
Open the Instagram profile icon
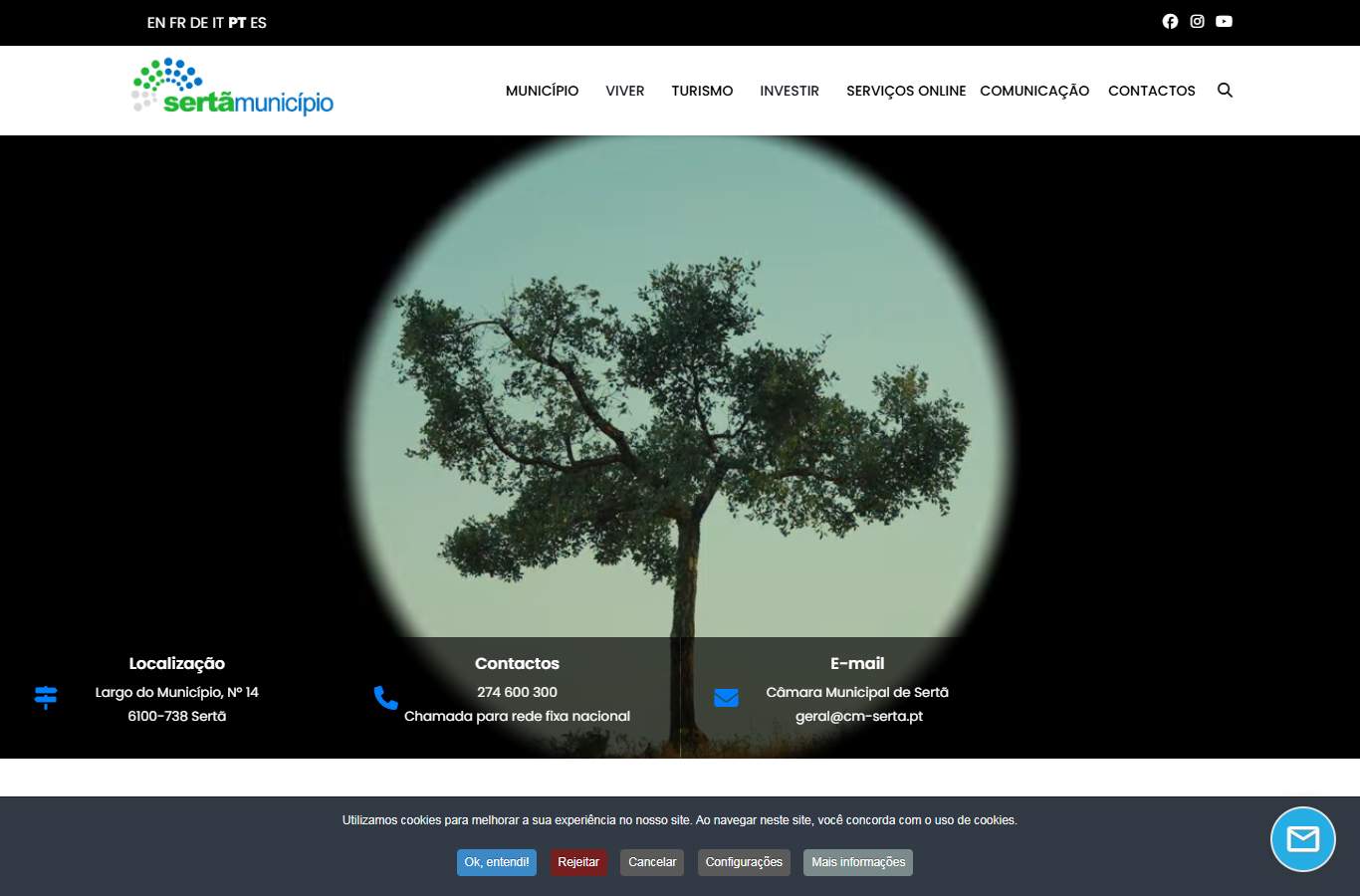1198,21
